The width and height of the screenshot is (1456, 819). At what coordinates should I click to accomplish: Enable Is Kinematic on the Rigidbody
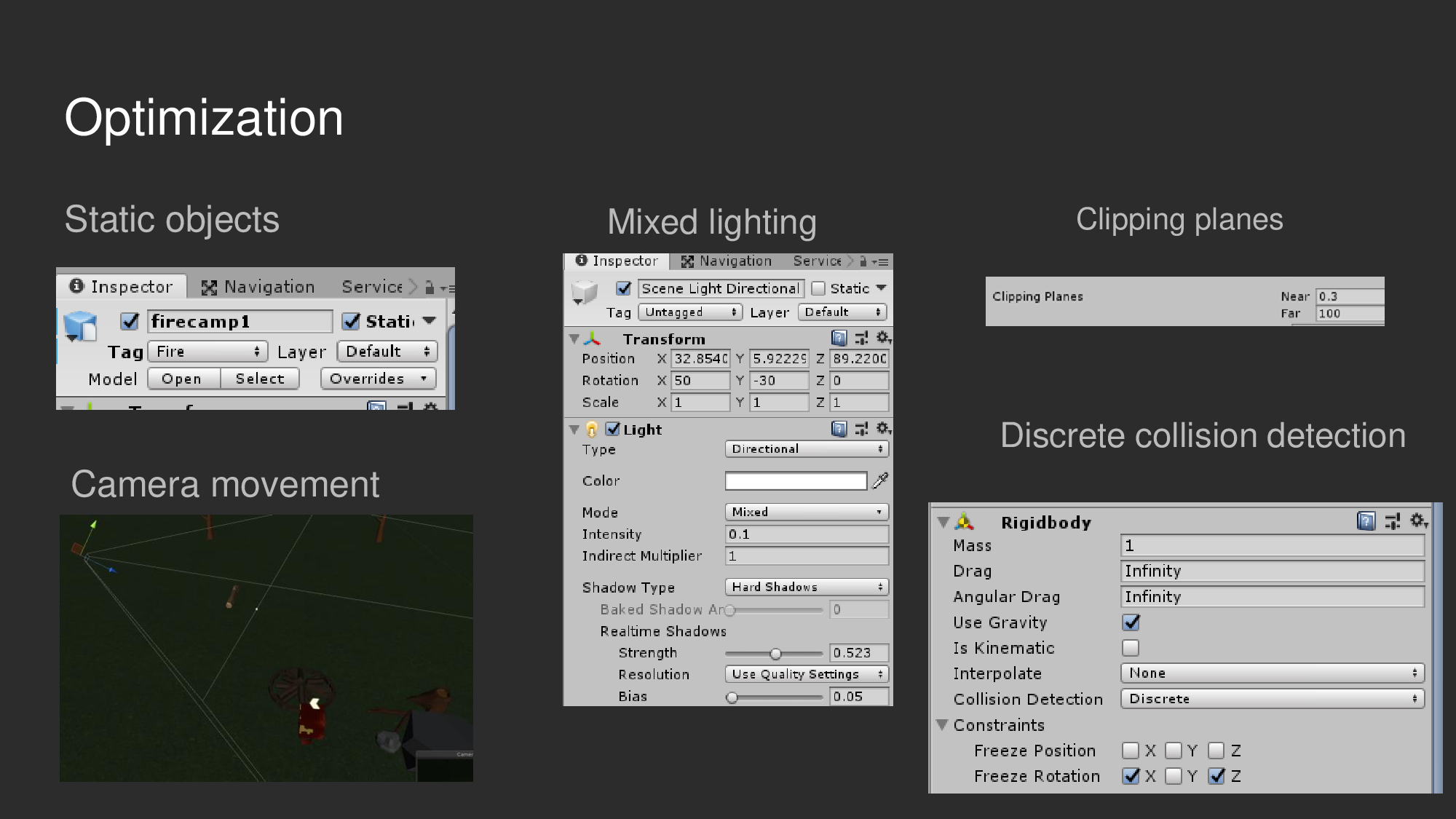1130,648
